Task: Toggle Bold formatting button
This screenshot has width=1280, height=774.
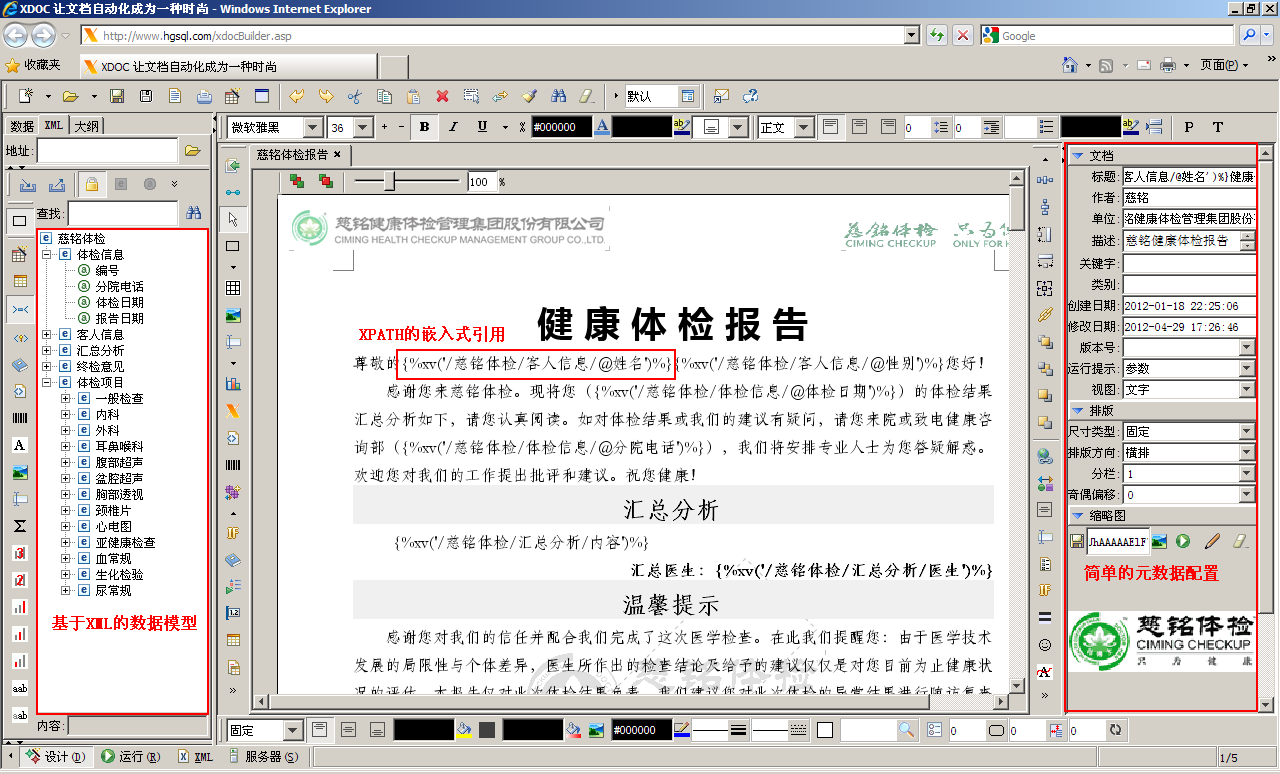Action: (425, 127)
